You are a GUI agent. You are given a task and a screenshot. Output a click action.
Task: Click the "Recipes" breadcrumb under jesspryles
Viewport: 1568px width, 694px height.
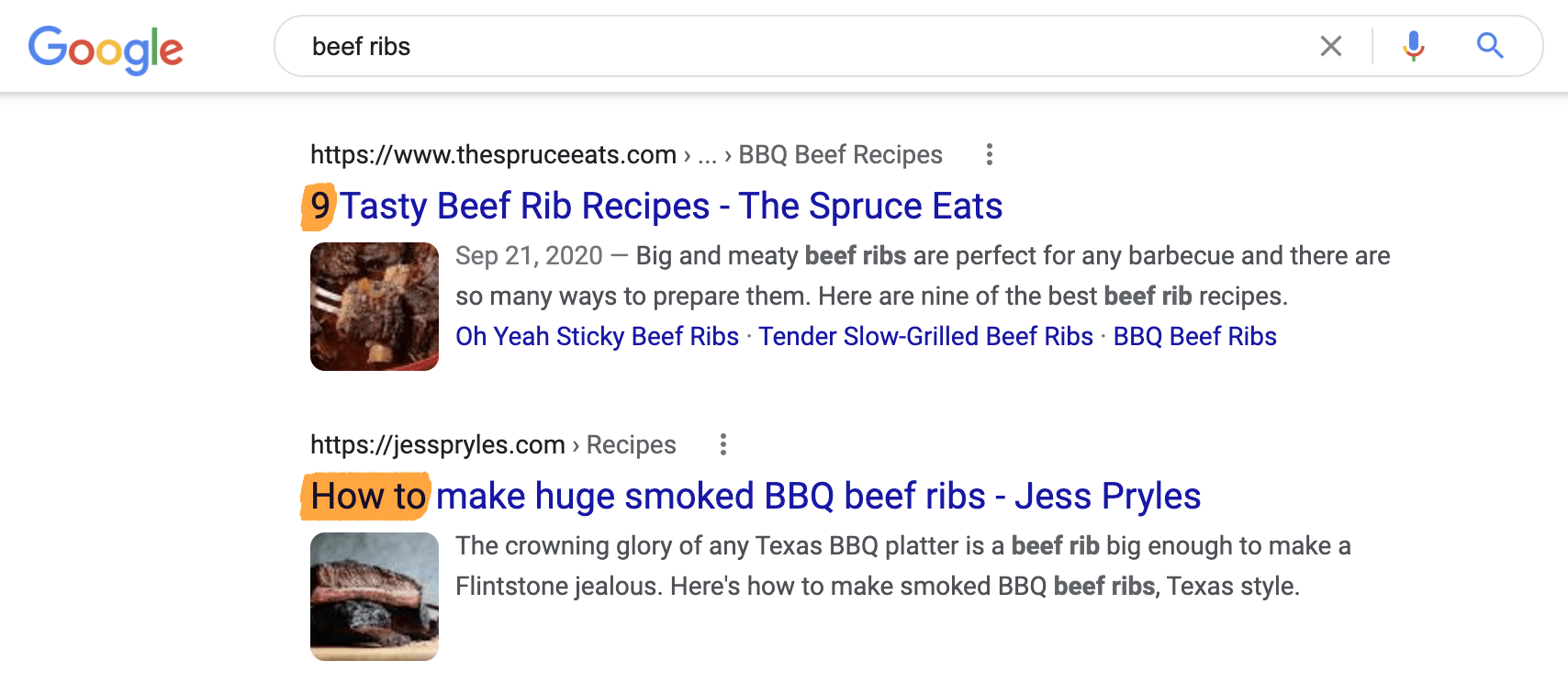[631, 445]
